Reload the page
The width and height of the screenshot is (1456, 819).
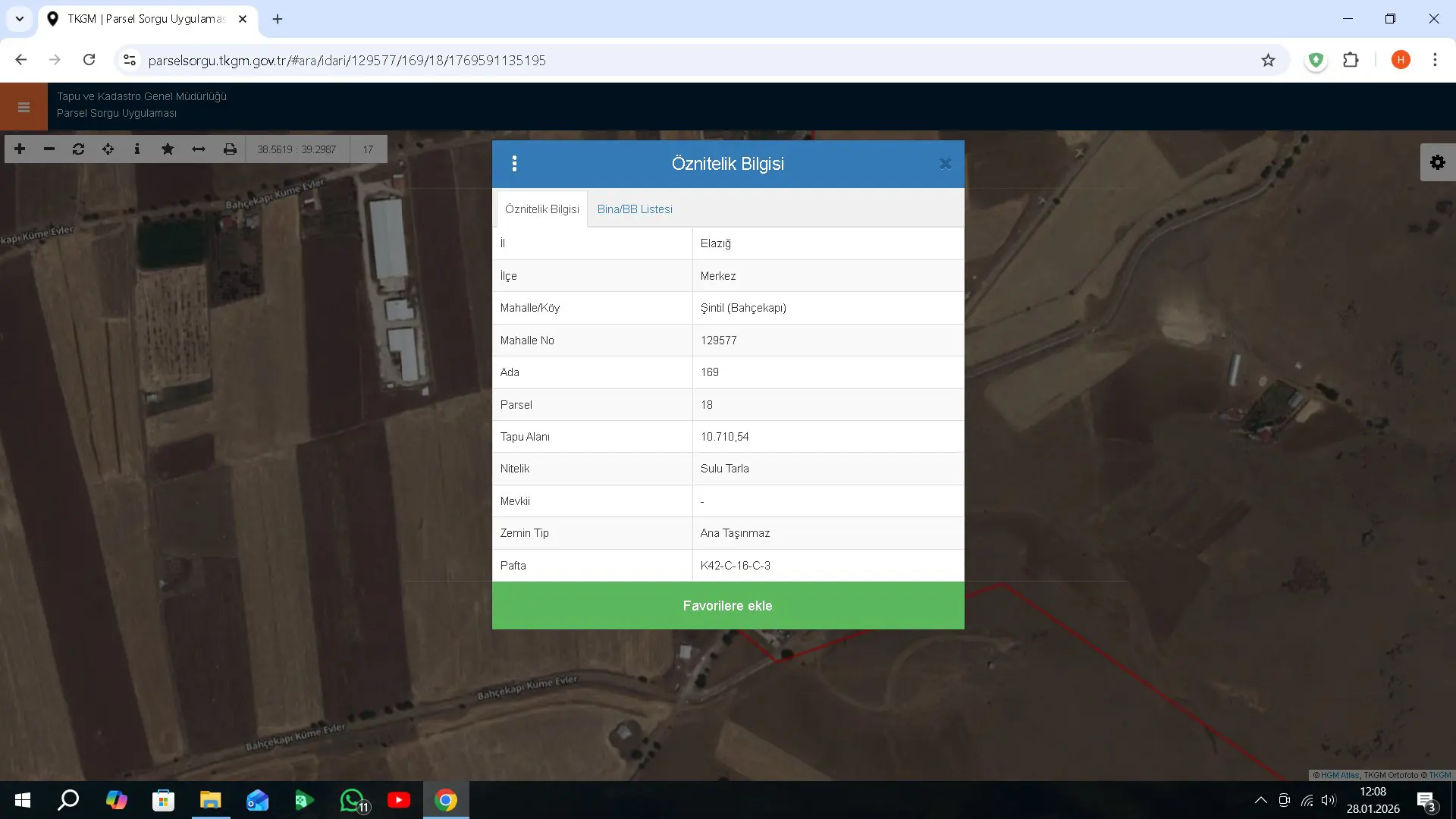tap(89, 60)
